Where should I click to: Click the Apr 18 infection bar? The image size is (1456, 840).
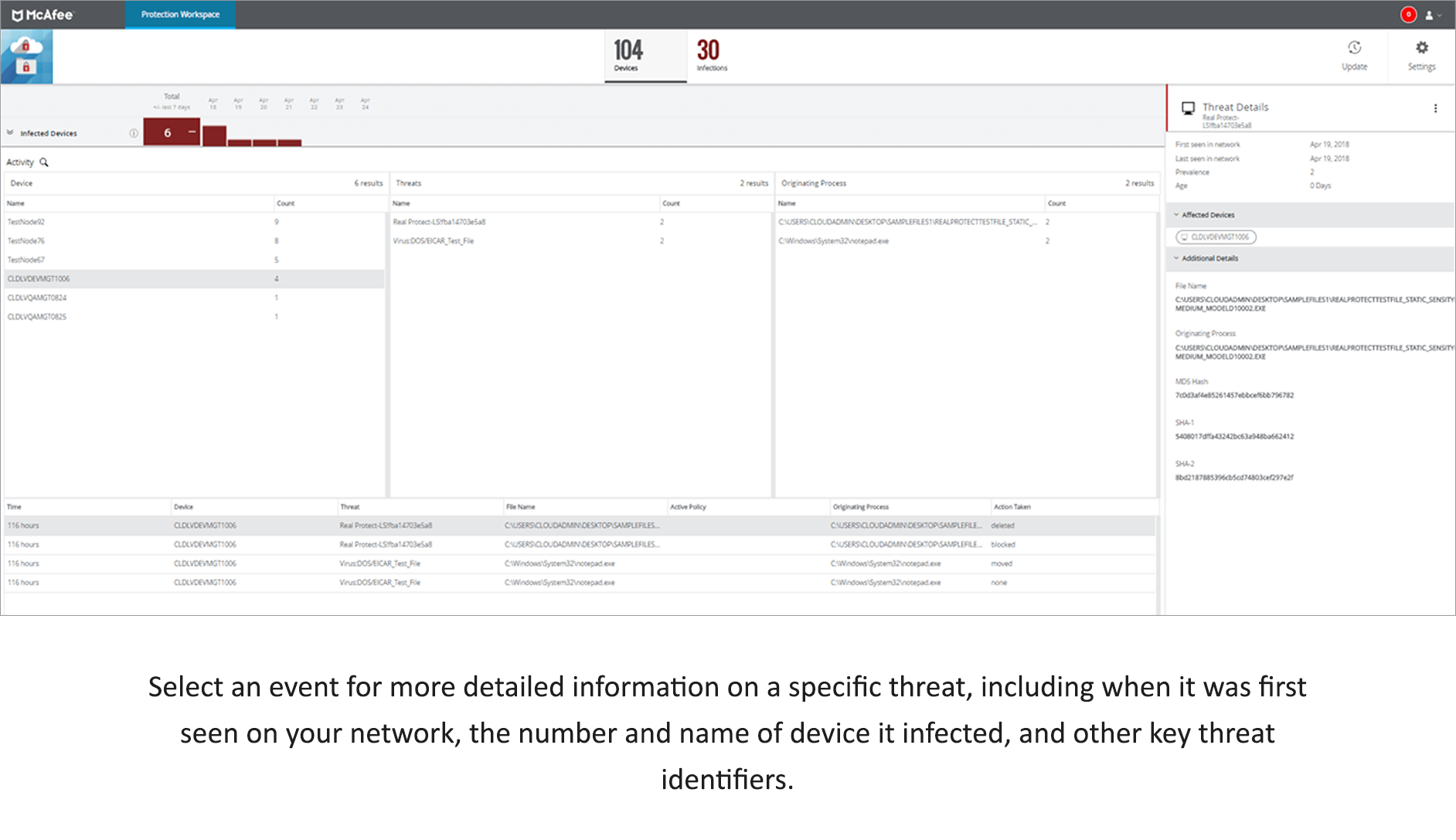click(214, 135)
